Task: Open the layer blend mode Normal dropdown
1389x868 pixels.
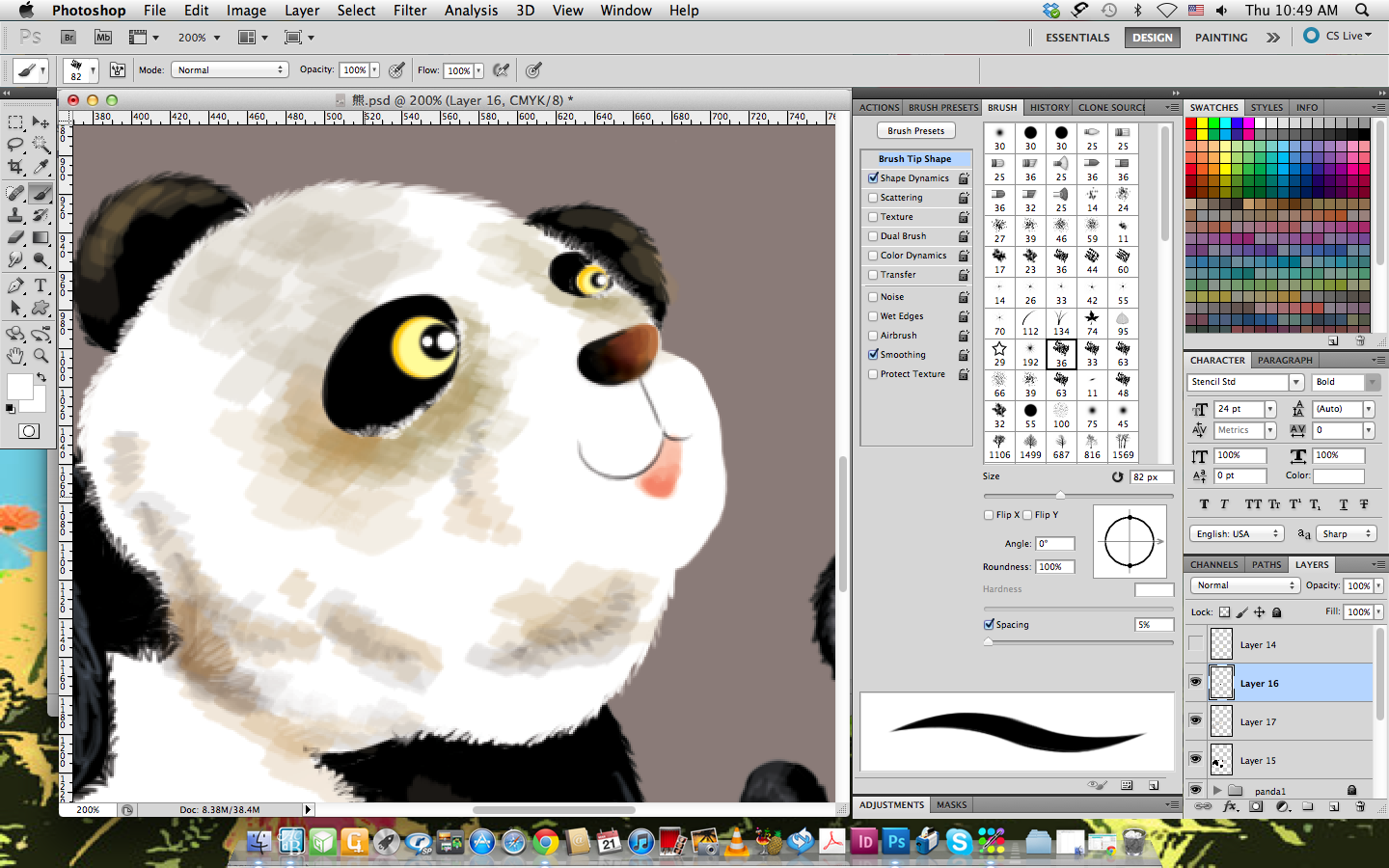Action: pos(1245,585)
